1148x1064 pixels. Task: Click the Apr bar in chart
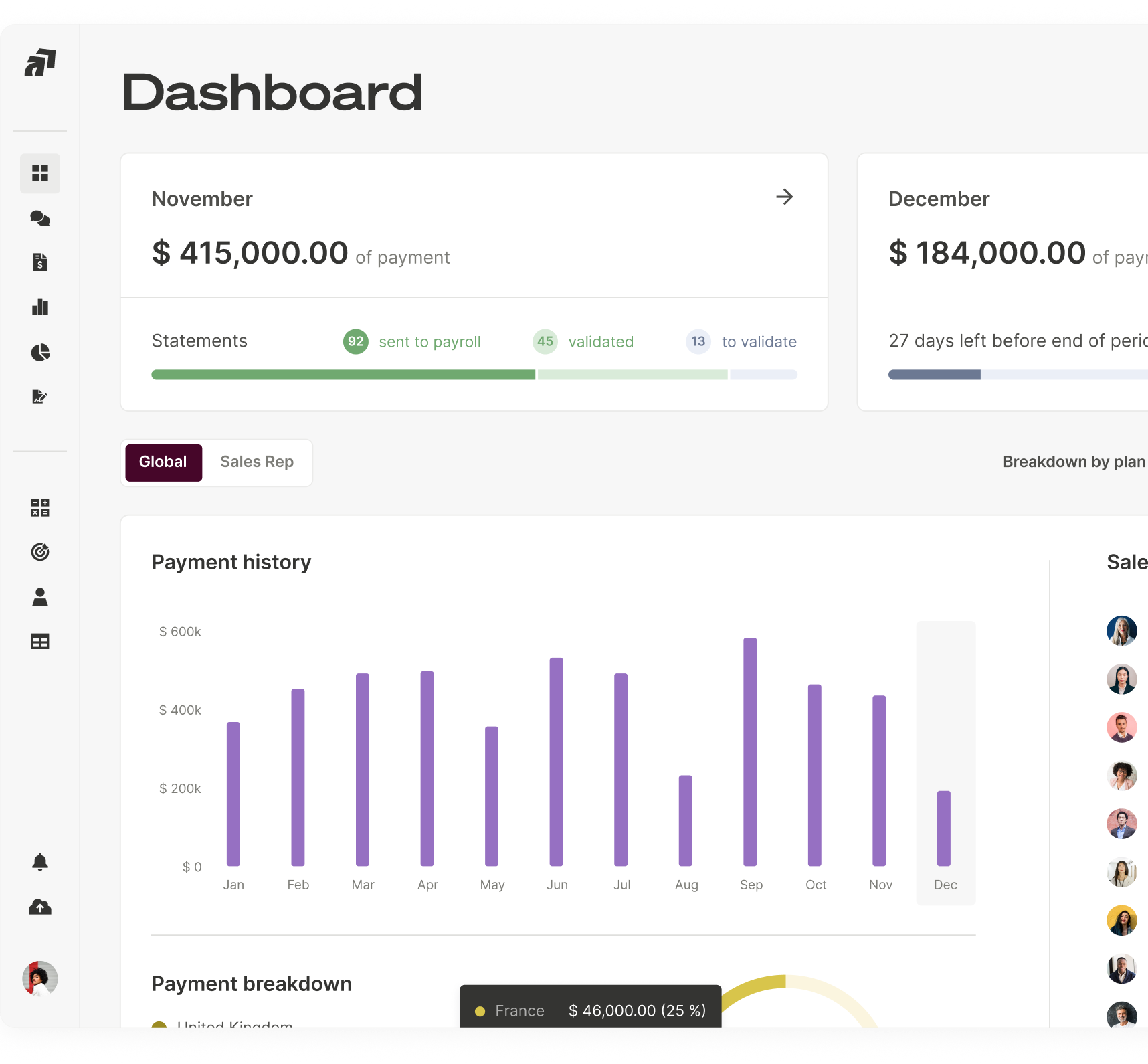tap(427, 768)
